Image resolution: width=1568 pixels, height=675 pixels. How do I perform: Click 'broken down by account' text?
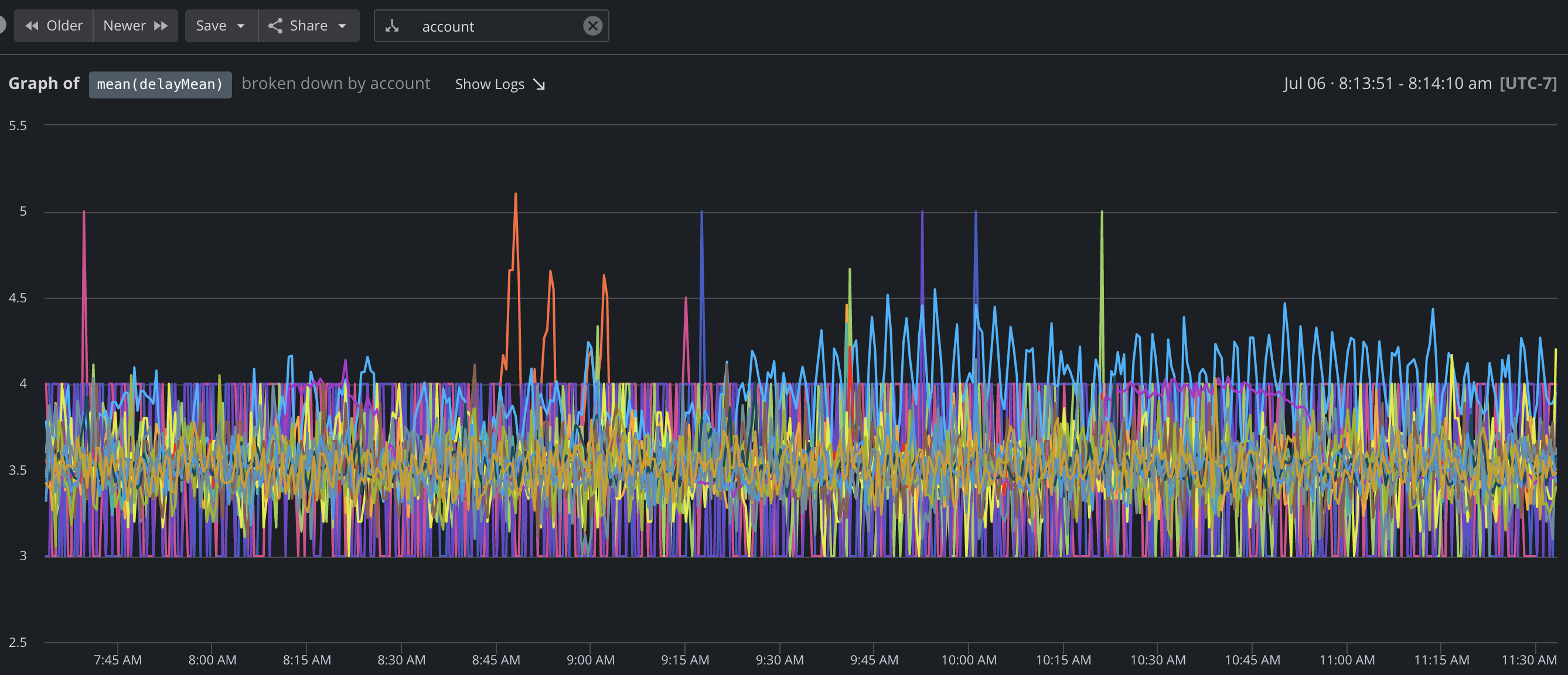pos(336,83)
